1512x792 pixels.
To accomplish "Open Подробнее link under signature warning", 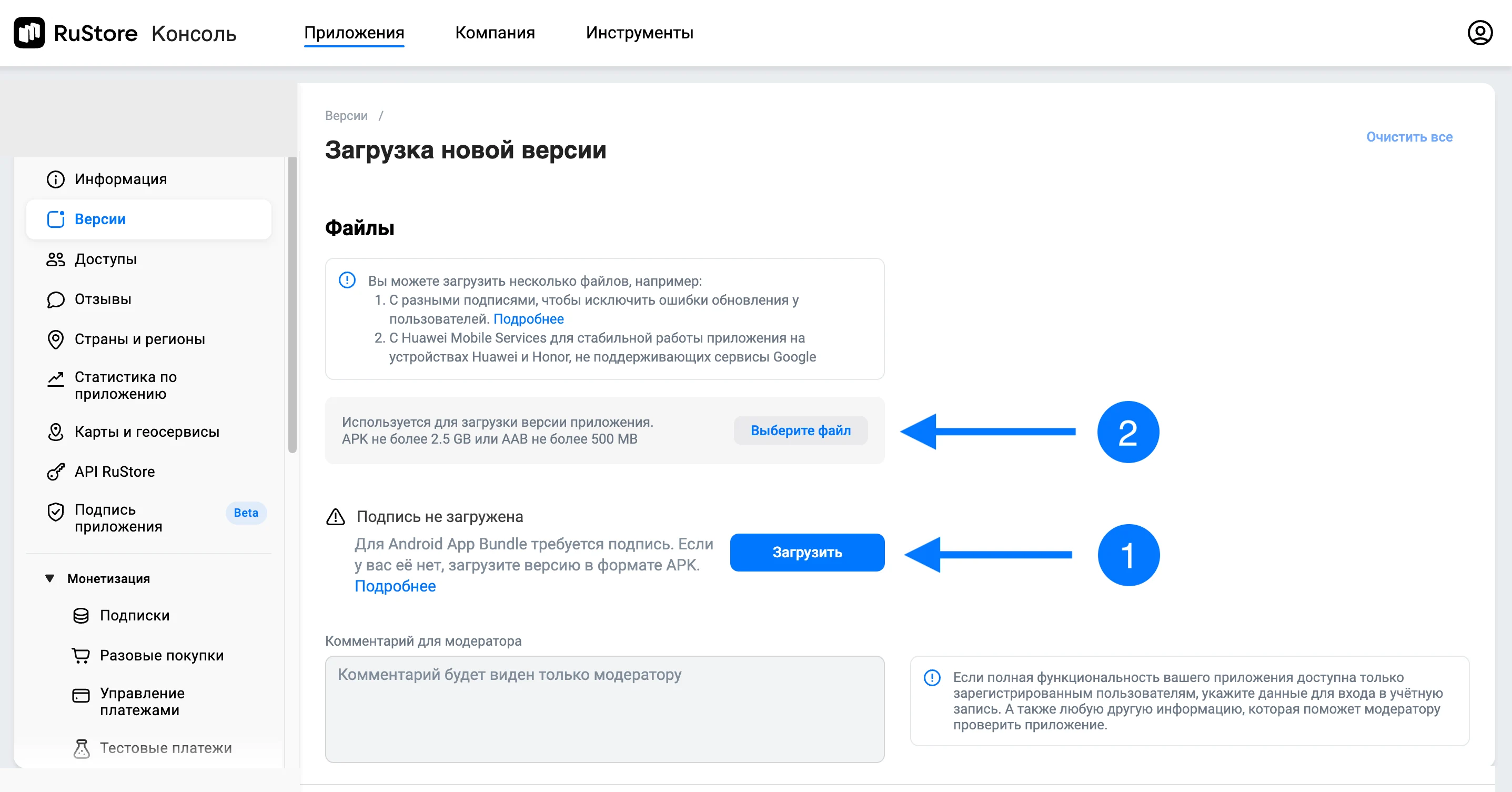I will pyautogui.click(x=395, y=586).
